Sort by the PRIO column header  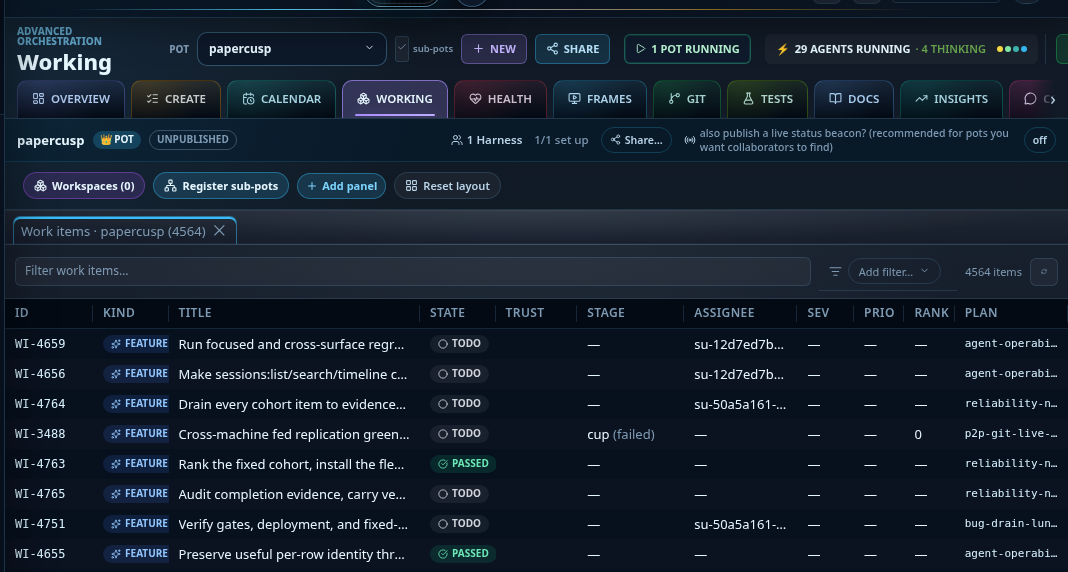[879, 313]
